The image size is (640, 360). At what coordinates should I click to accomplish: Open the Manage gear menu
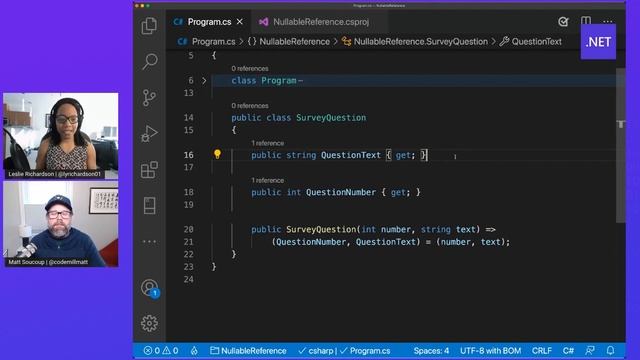click(x=149, y=323)
